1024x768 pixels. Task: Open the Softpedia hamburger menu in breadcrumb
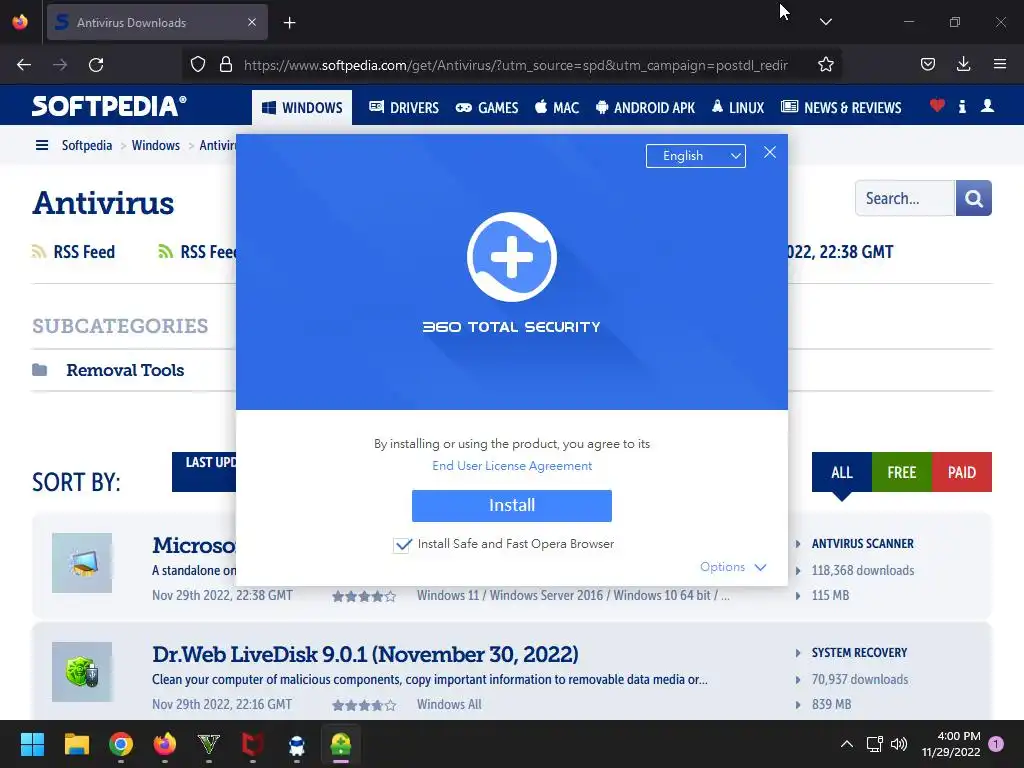(x=42, y=145)
